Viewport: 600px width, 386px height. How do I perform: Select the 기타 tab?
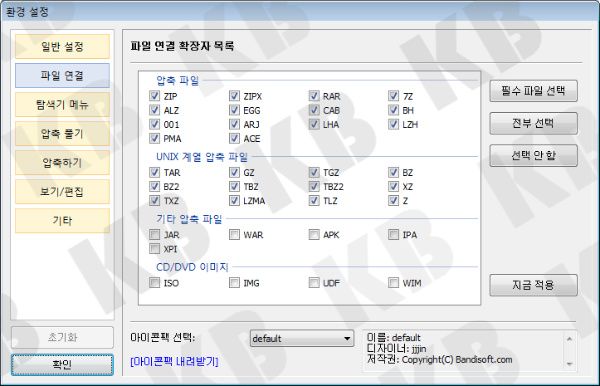point(62,220)
